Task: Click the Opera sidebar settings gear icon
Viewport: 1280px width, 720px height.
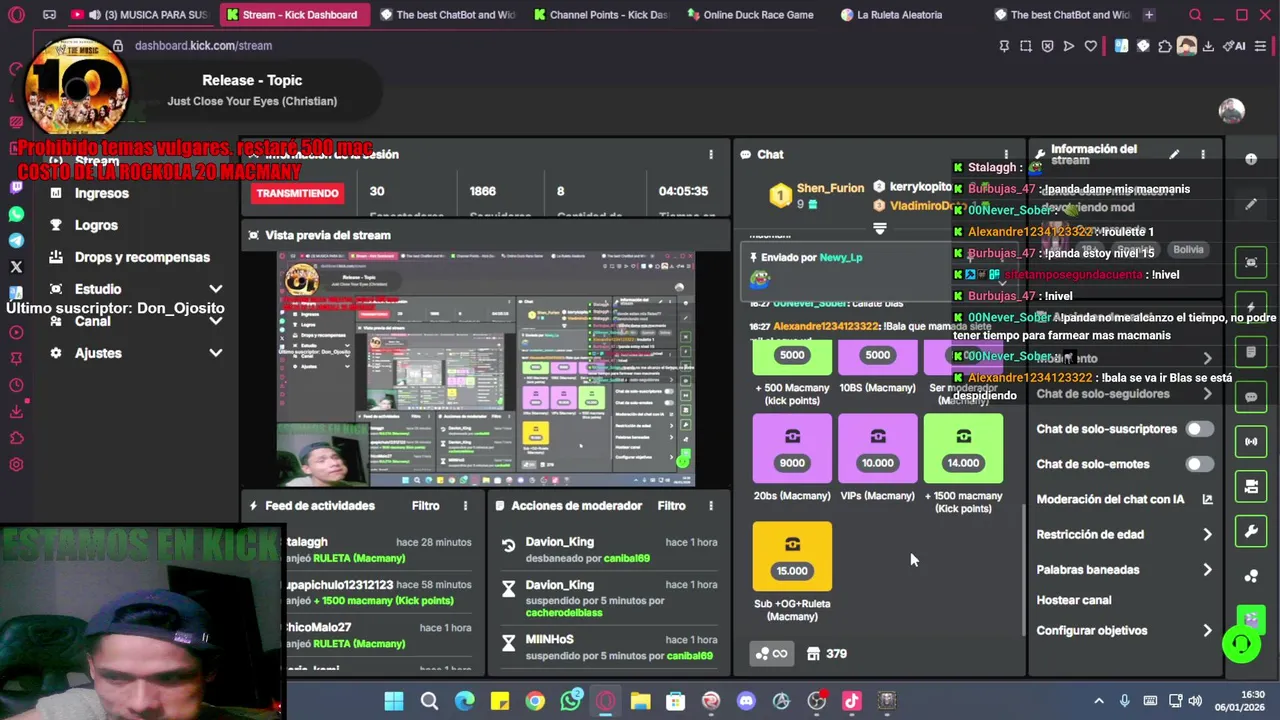Action: coord(16,464)
